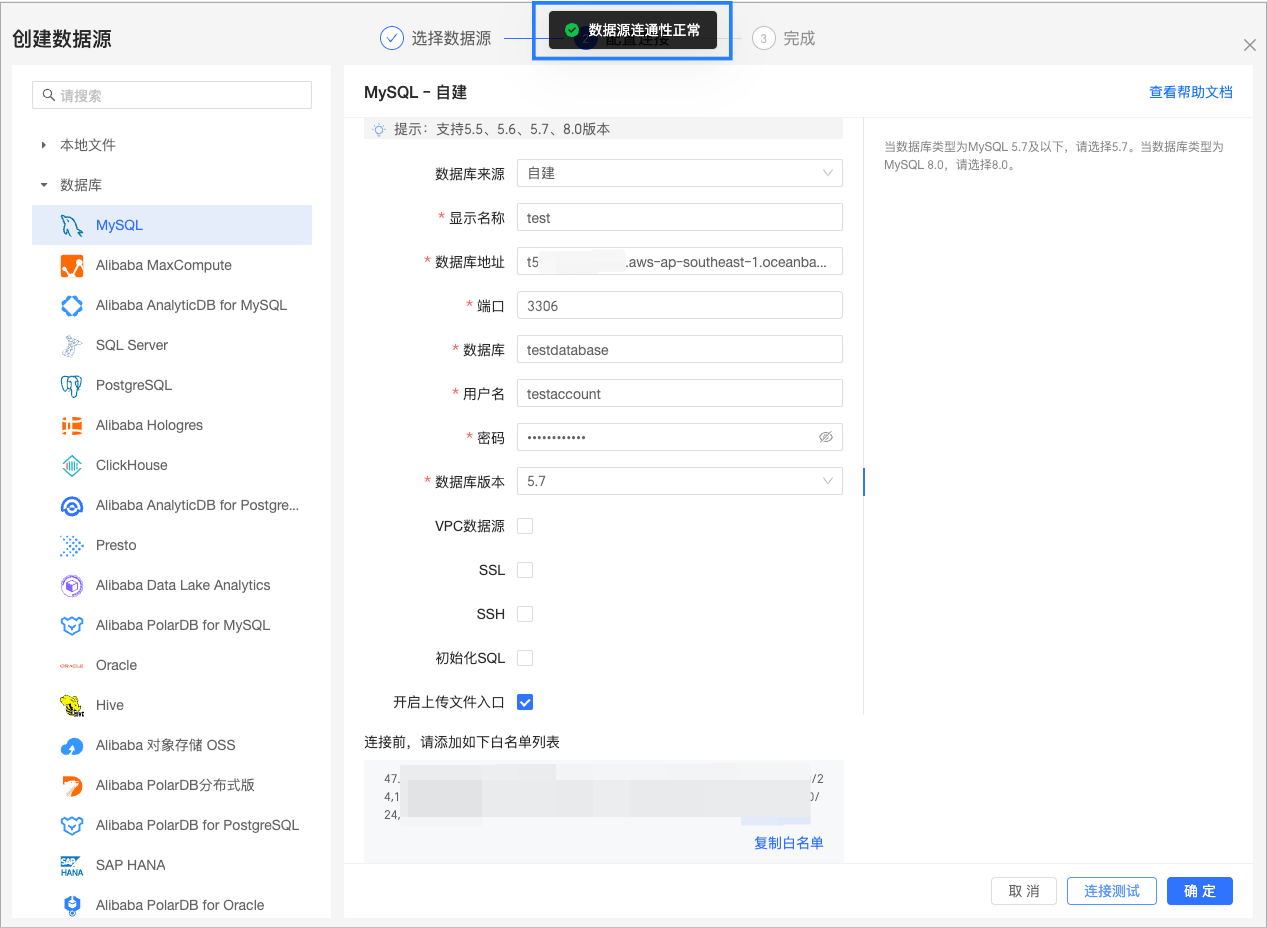1267x928 pixels.
Task: Enable the VPC数据源 checkbox
Action: (x=525, y=526)
